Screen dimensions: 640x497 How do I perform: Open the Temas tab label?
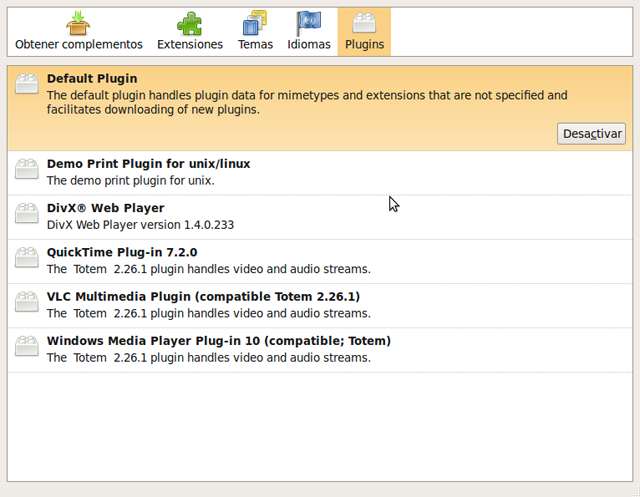coord(256,45)
